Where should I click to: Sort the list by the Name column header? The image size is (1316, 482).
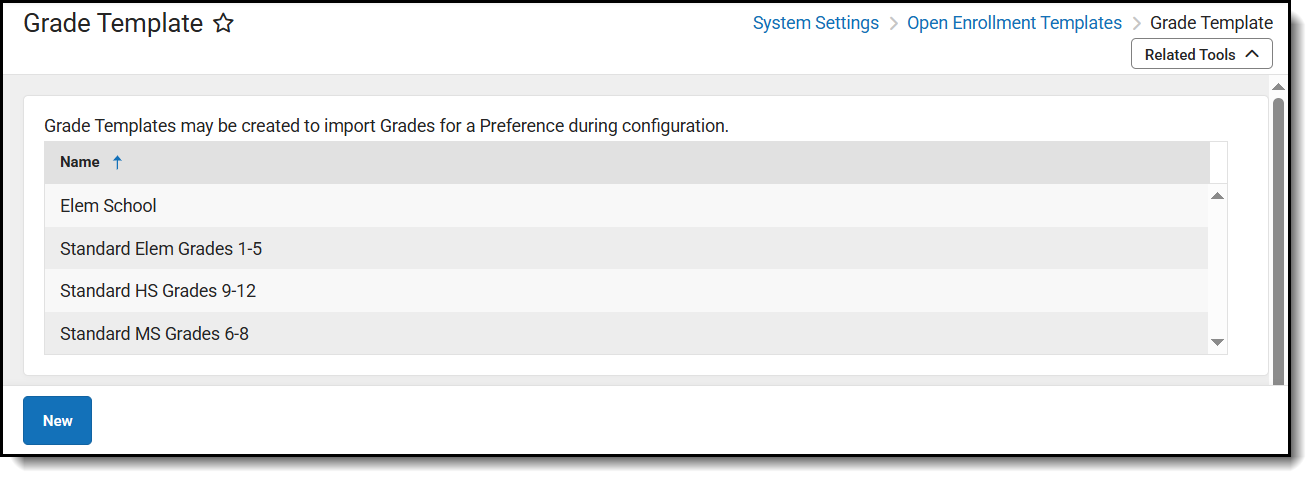(80, 162)
